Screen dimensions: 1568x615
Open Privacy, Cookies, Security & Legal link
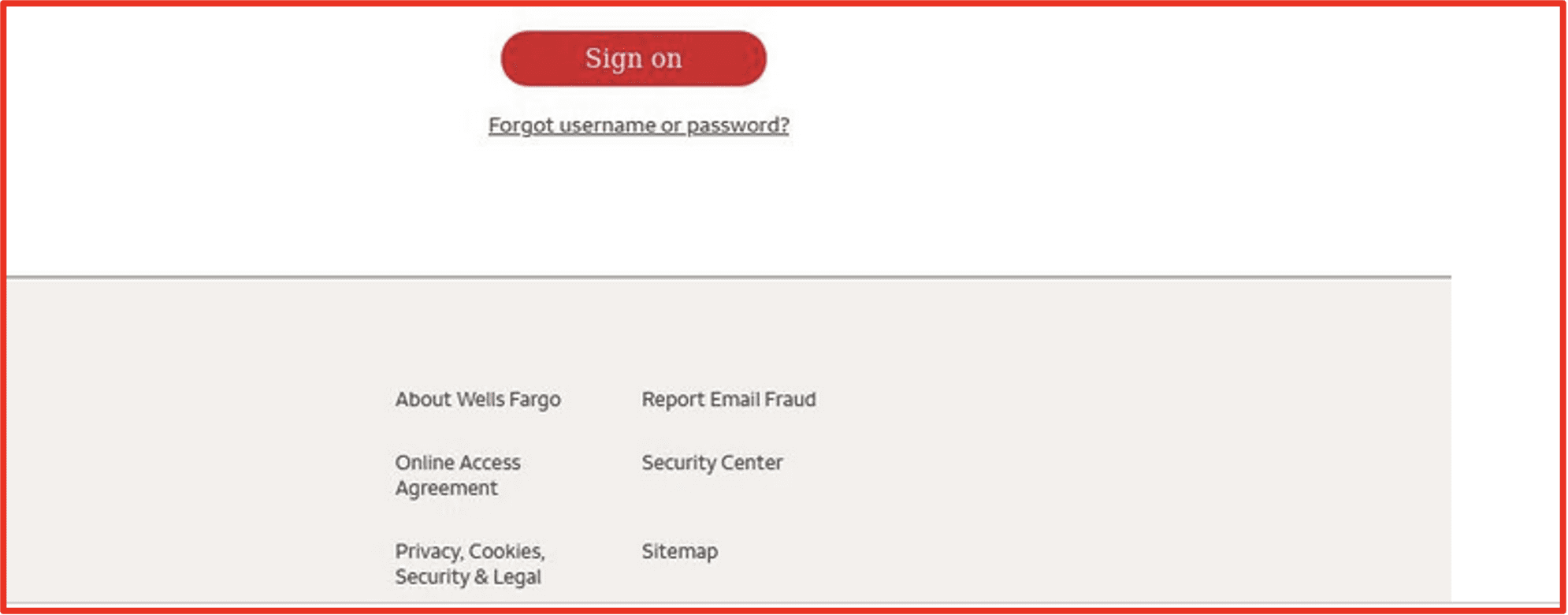pyautogui.click(x=470, y=564)
